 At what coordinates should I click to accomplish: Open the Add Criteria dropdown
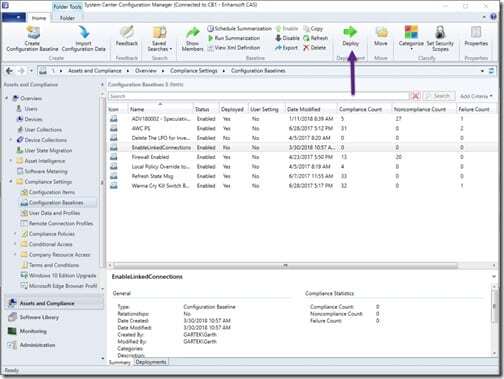[x=476, y=96]
